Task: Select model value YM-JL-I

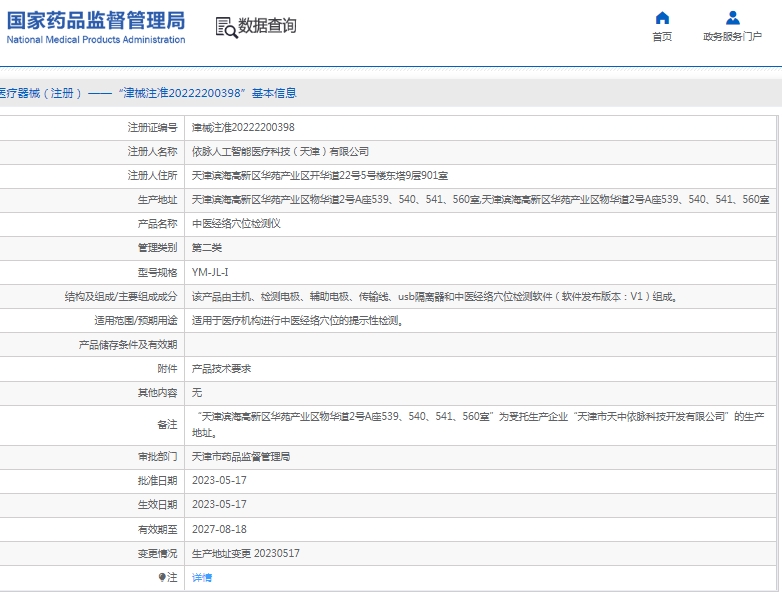Action: coord(210,272)
